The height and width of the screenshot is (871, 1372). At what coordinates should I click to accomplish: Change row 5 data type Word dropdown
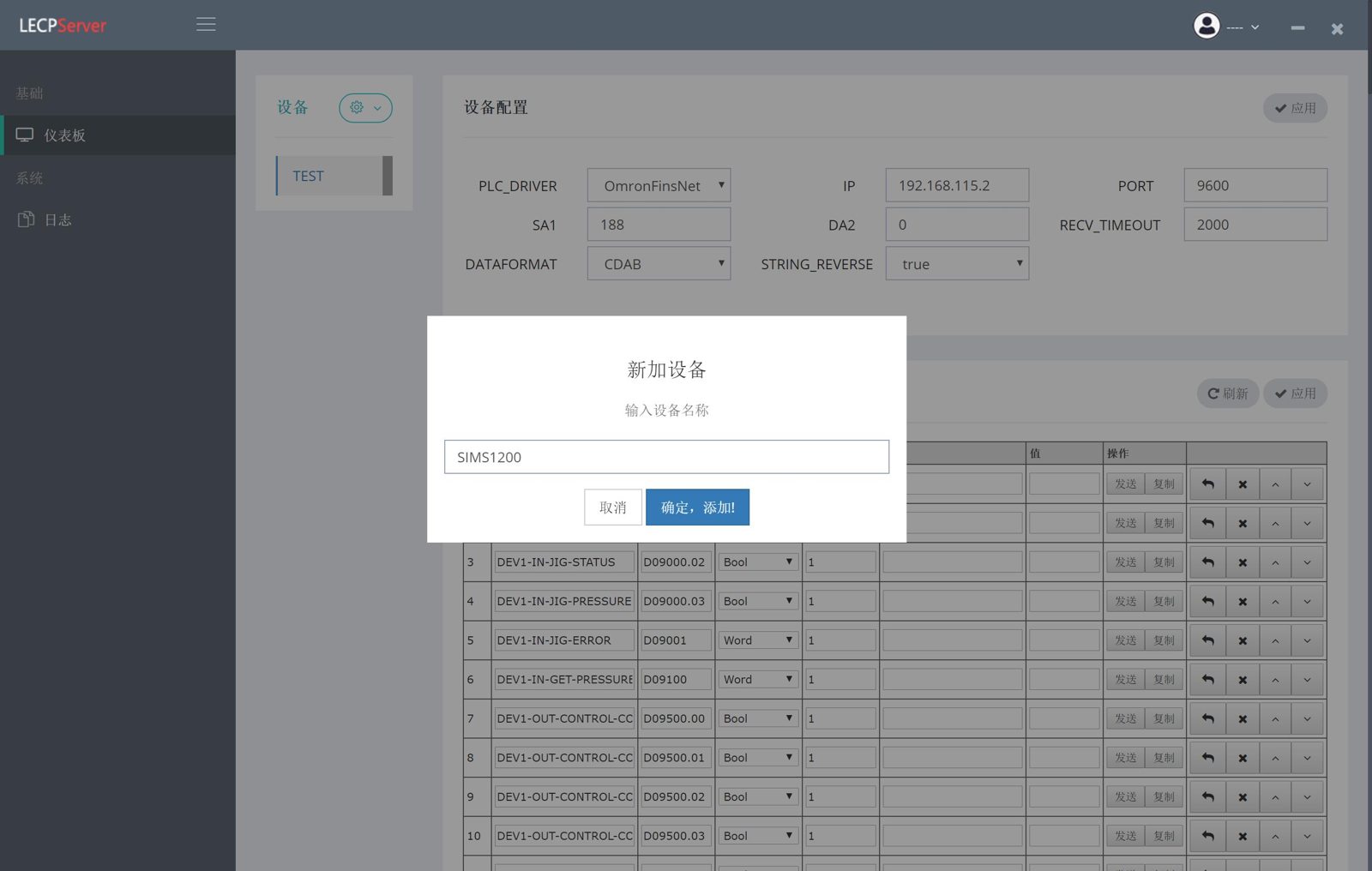click(758, 640)
